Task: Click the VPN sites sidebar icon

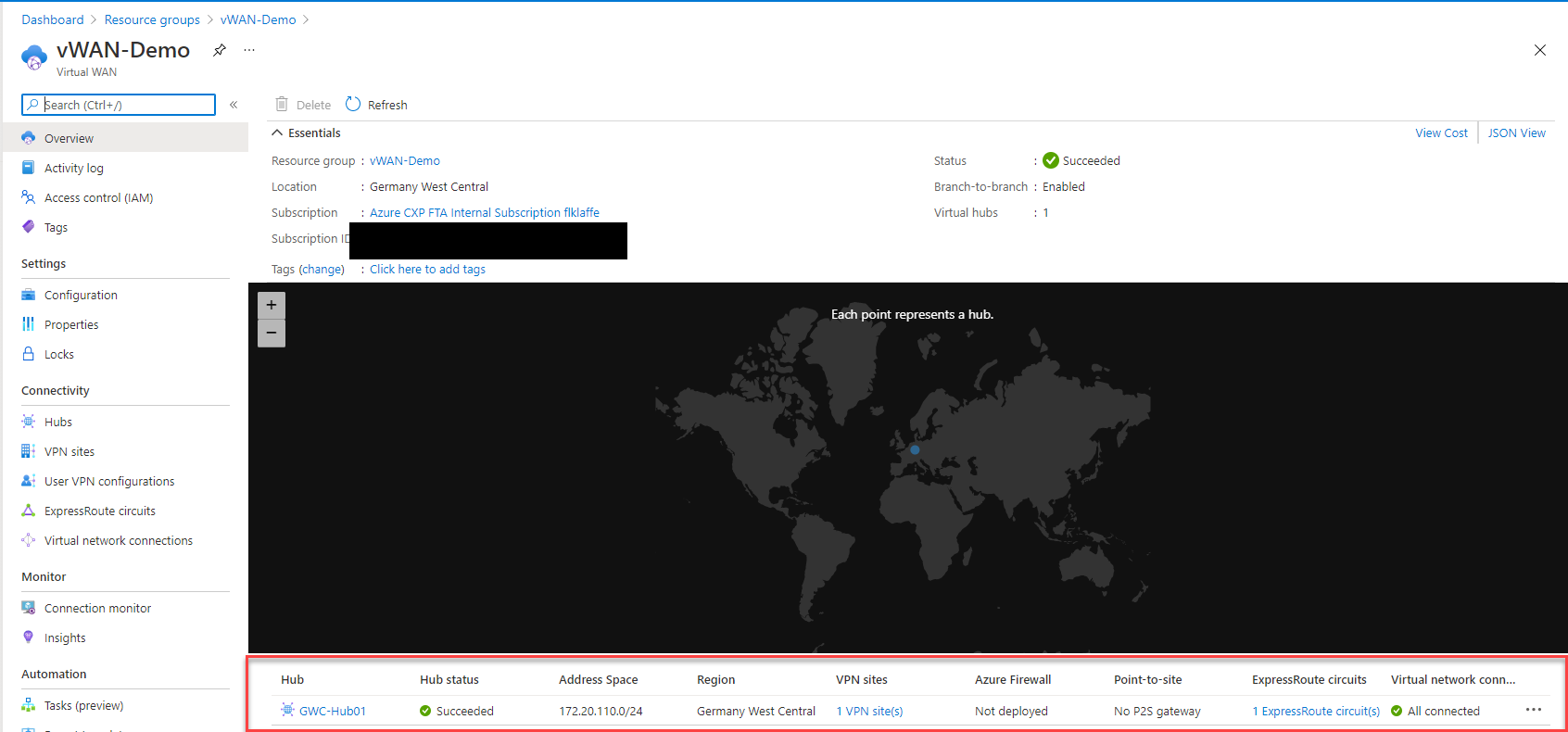Action: [29, 451]
